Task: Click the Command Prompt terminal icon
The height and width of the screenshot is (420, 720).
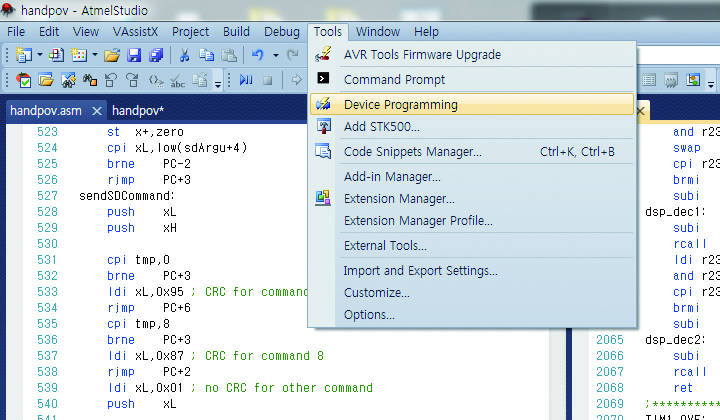Action: tap(323, 78)
